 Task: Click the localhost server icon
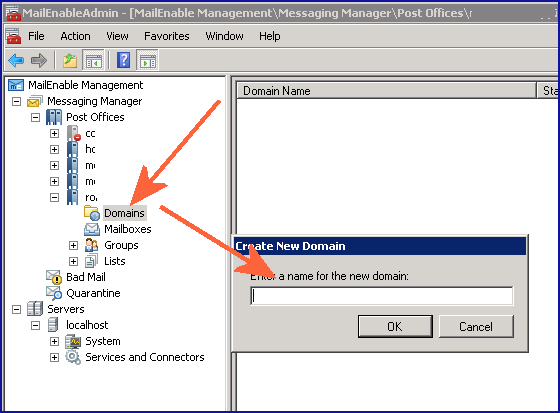[x=53, y=325]
